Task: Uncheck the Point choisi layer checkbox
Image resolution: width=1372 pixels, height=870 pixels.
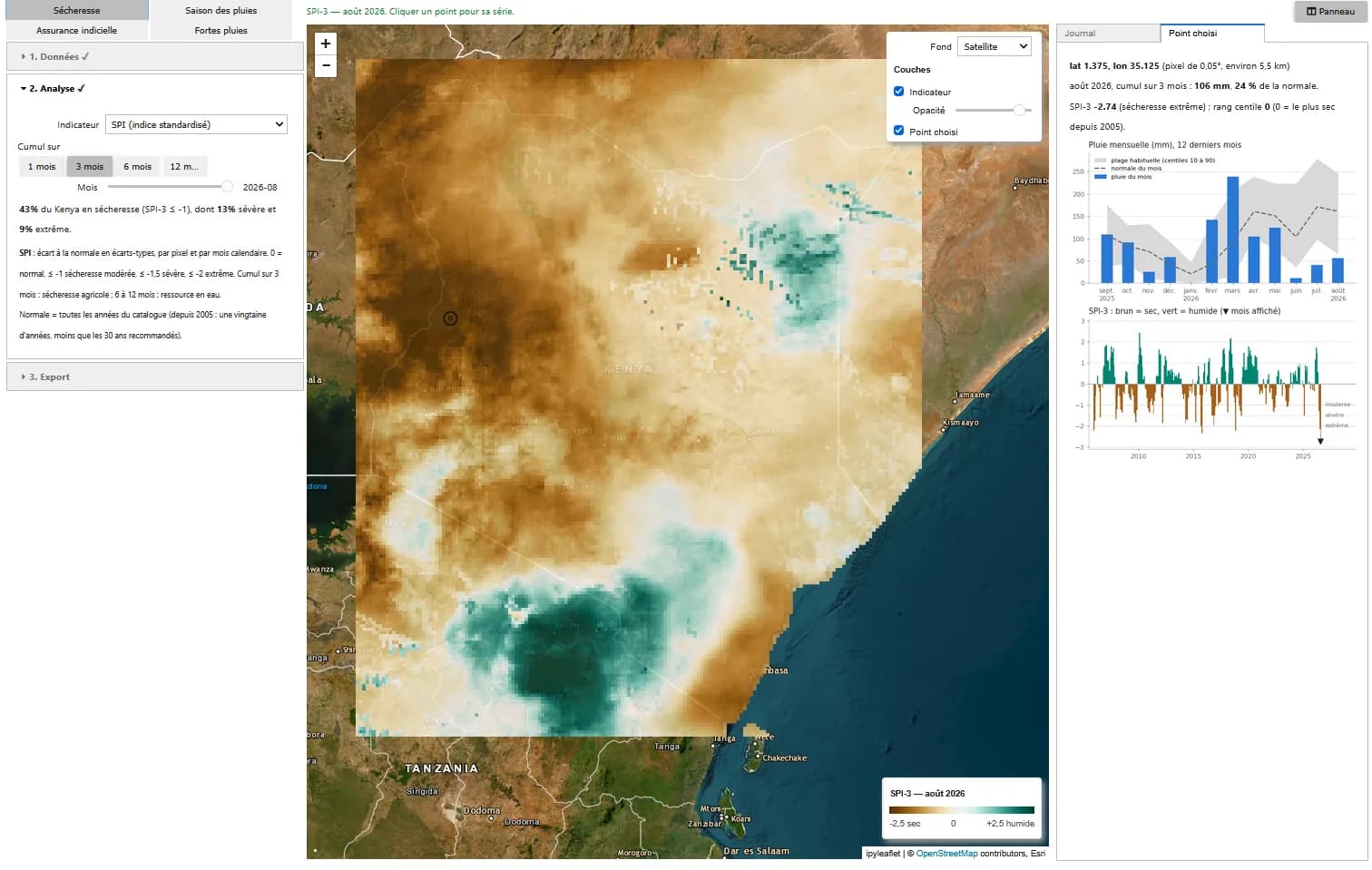Action: 898,131
